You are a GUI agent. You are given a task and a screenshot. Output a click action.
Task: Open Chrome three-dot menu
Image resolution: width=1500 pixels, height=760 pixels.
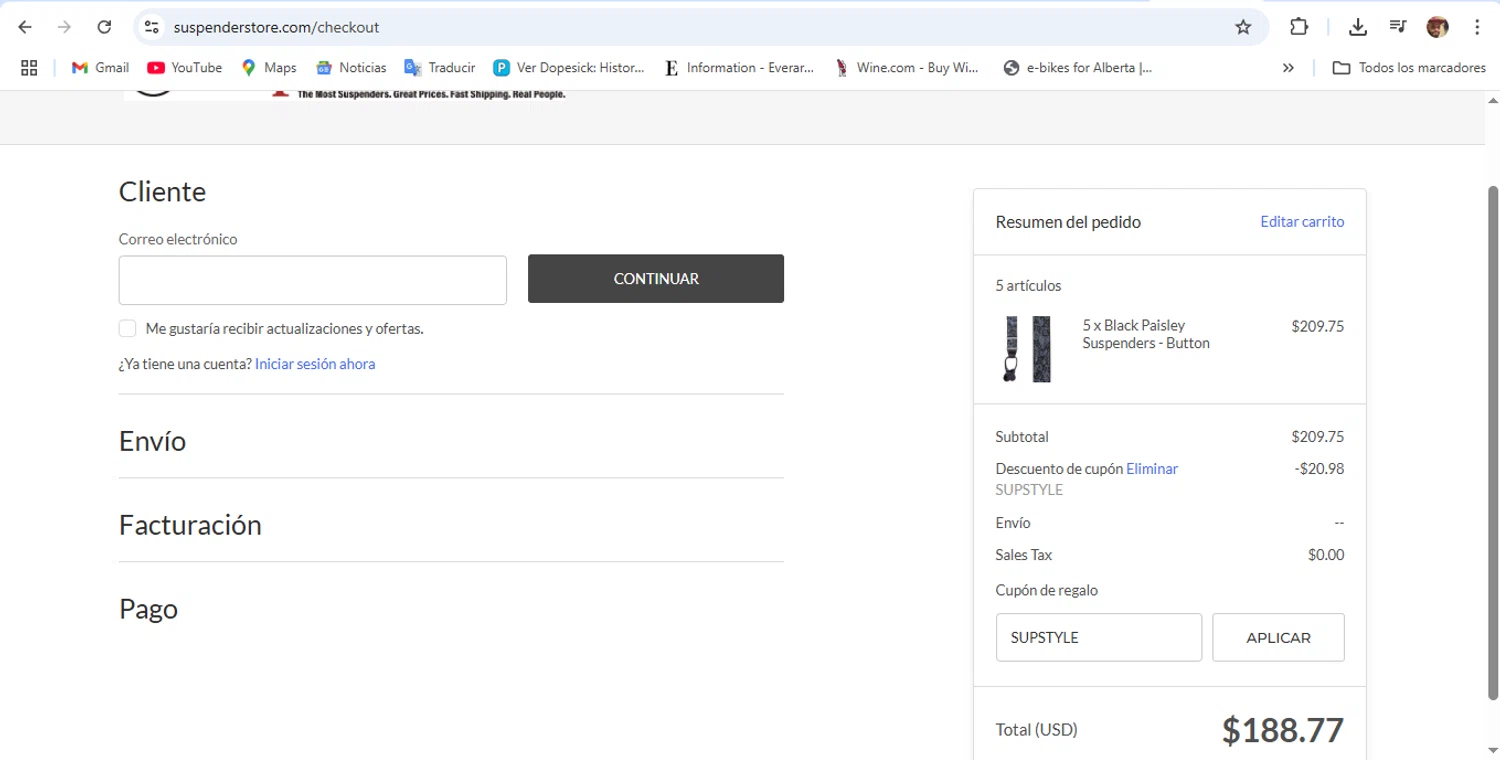tap(1477, 27)
